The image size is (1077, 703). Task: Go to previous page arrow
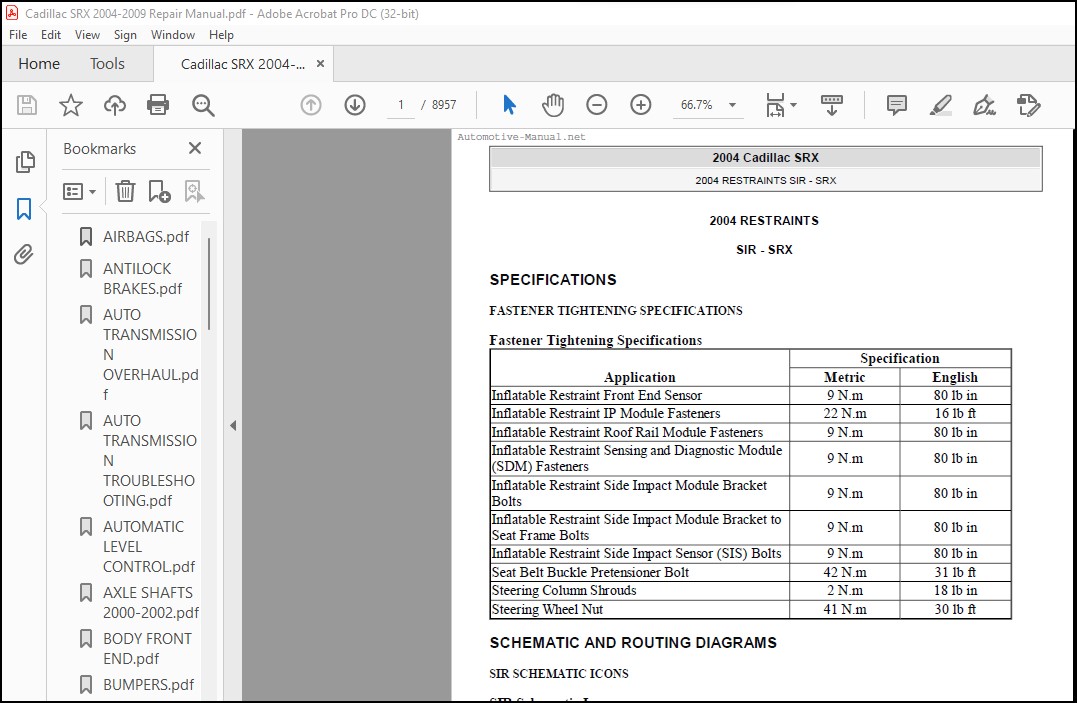[x=311, y=105]
